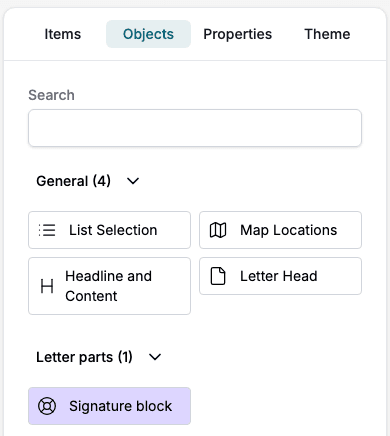Add the Map Locations object

click(280, 230)
